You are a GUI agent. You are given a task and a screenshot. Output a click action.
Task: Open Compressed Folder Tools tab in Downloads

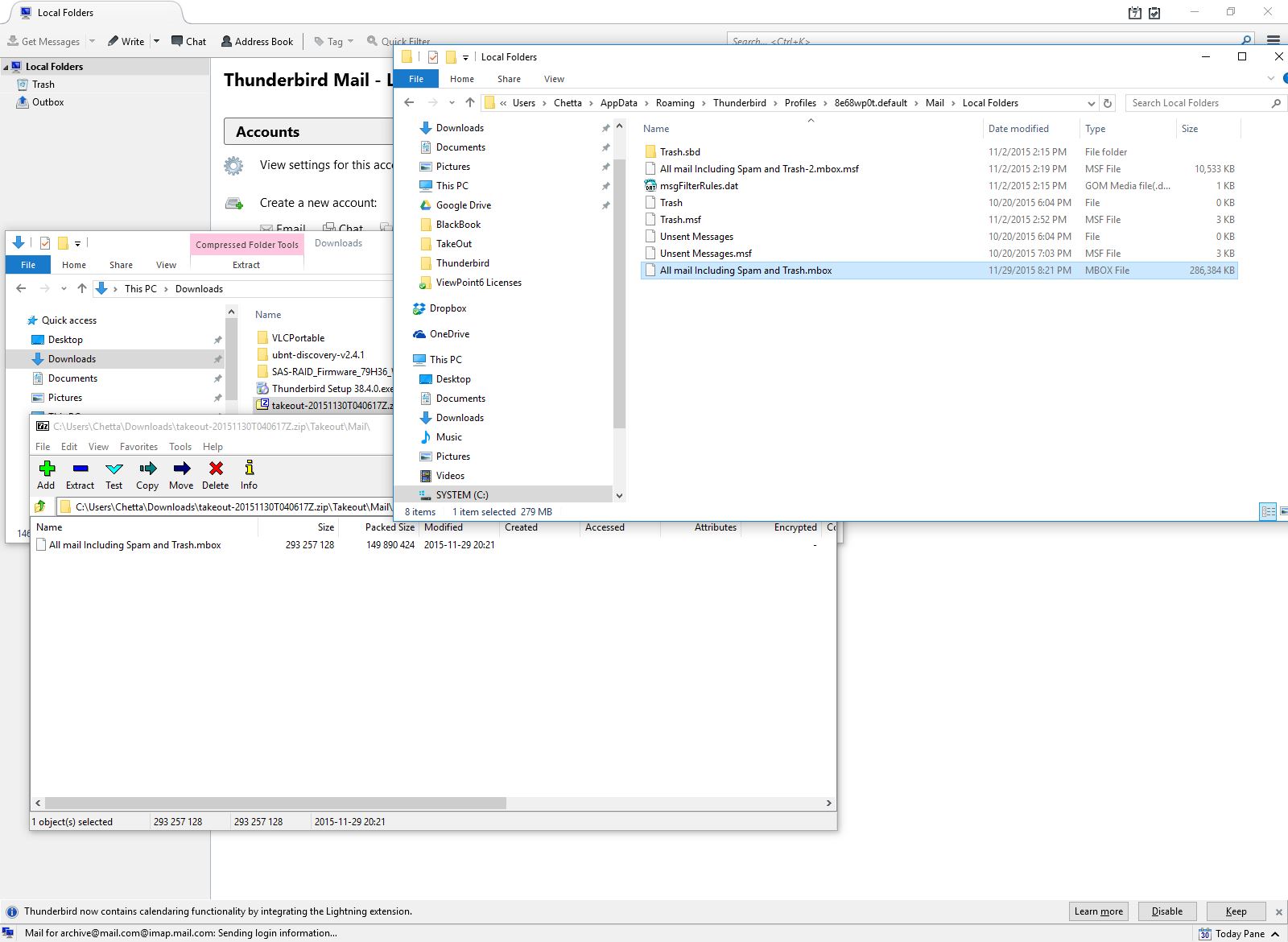tap(247, 245)
